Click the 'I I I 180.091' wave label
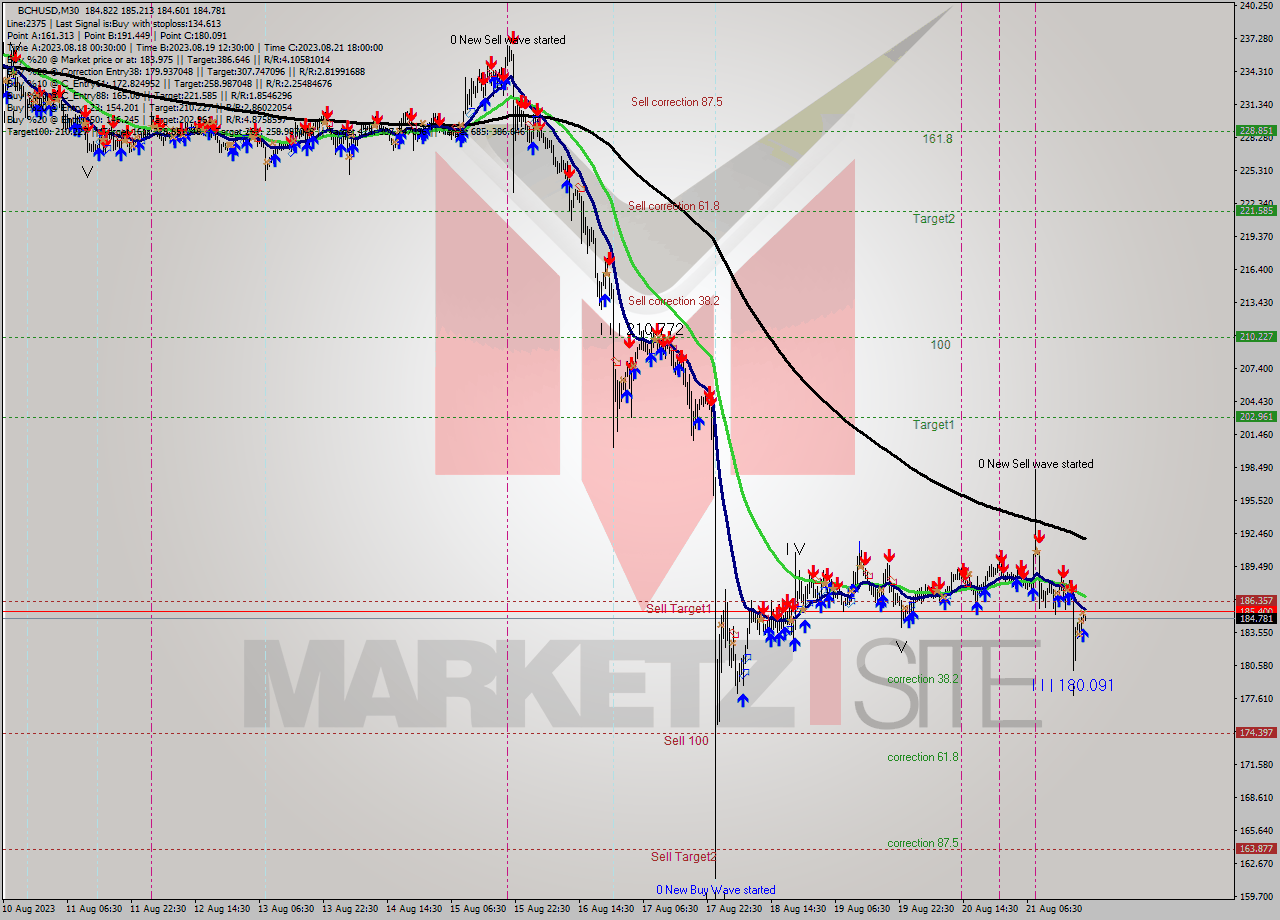This screenshot has width=1280, height=920. tap(1072, 685)
